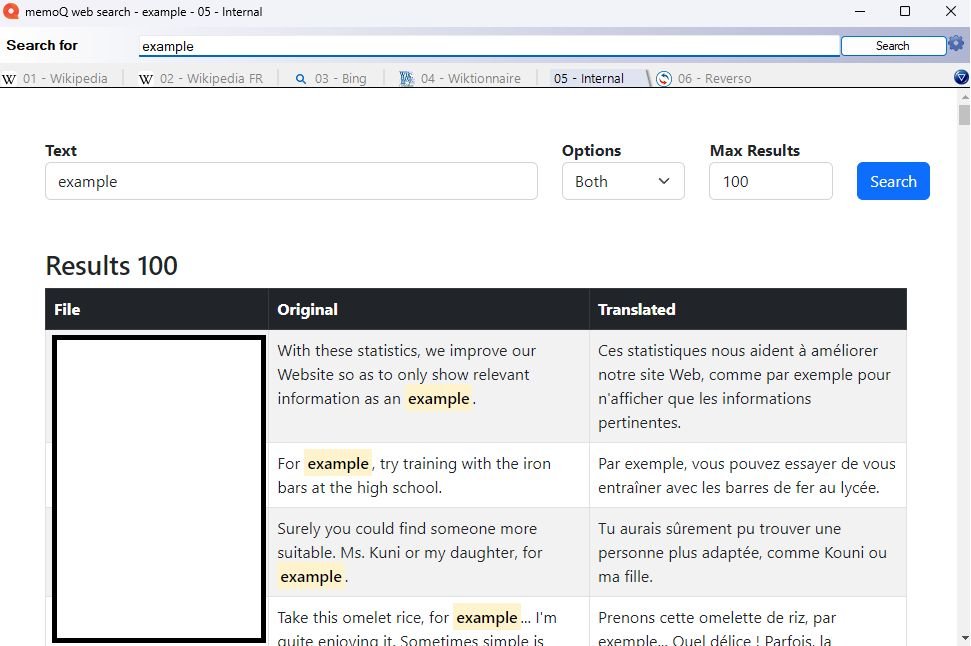The width and height of the screenshot is (971, 646).
Task: Click the blue Search button on the page
Action: pos(893,181)
